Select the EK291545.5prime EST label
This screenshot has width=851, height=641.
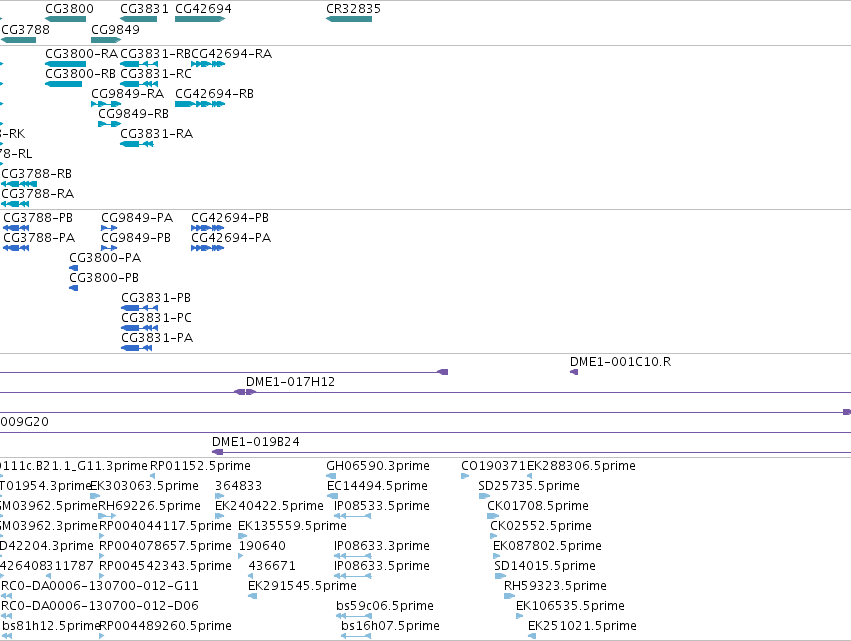pyautogui.click(x=302, y=586)
